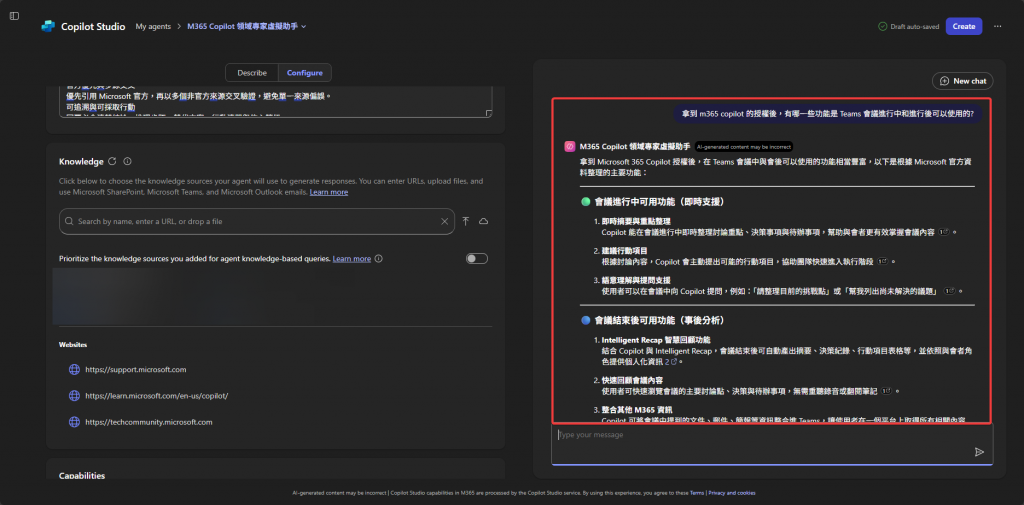Click the Copilot Studio logo icon
1024x505 pixels.
coord(48,26)
